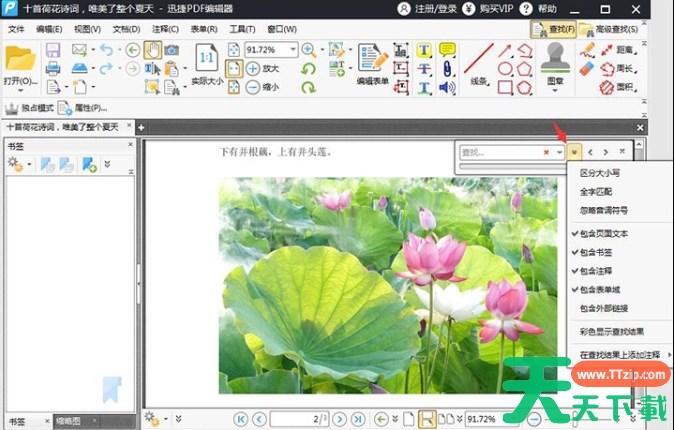Enable 全字匹配 whole word option
This screenshot has height=430, width=675.
coord(595,192)
